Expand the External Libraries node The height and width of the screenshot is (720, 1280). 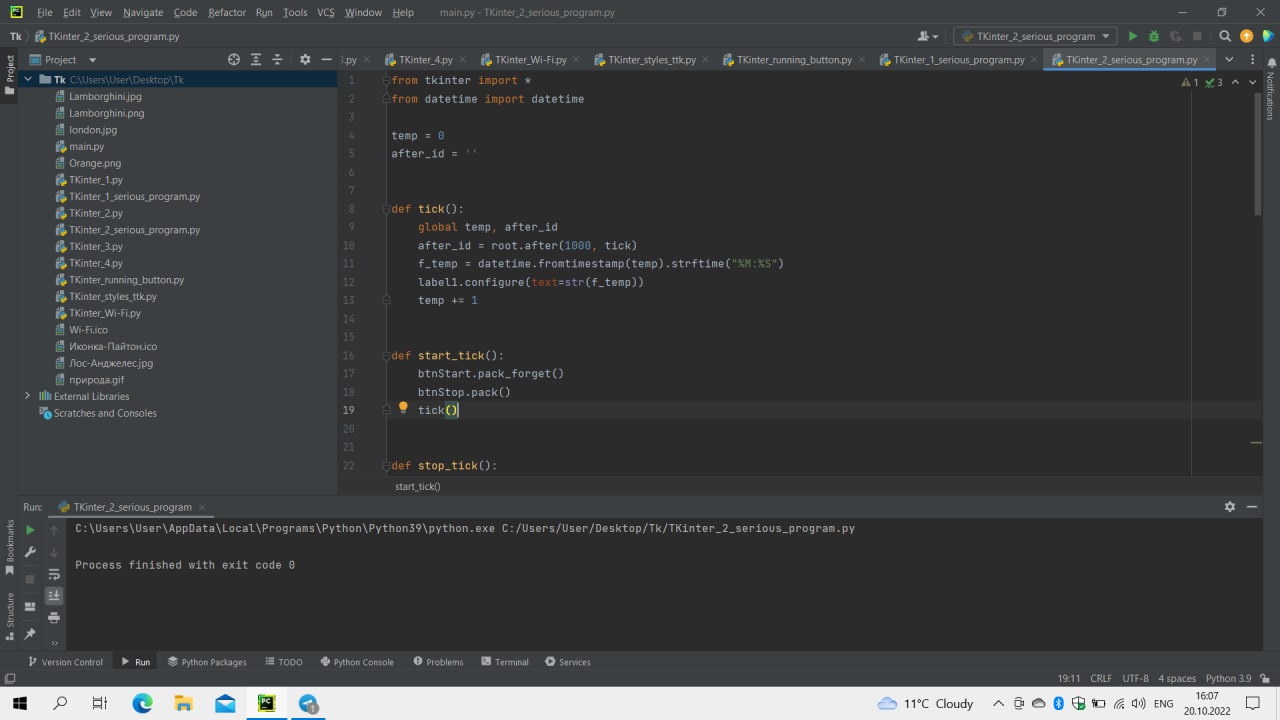tap(27, 396)
